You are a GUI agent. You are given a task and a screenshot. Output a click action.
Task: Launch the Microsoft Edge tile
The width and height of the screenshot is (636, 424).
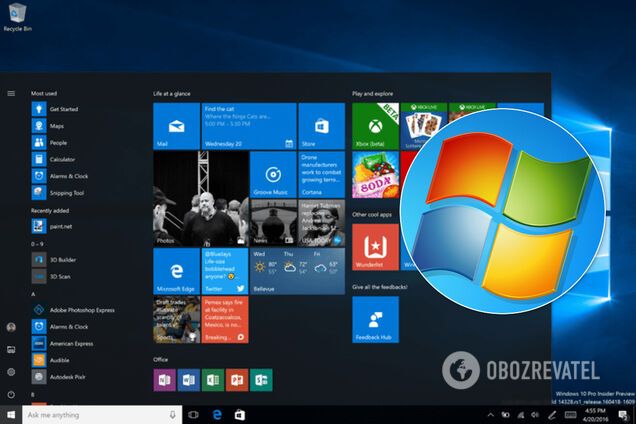click(x=176, y=271)
